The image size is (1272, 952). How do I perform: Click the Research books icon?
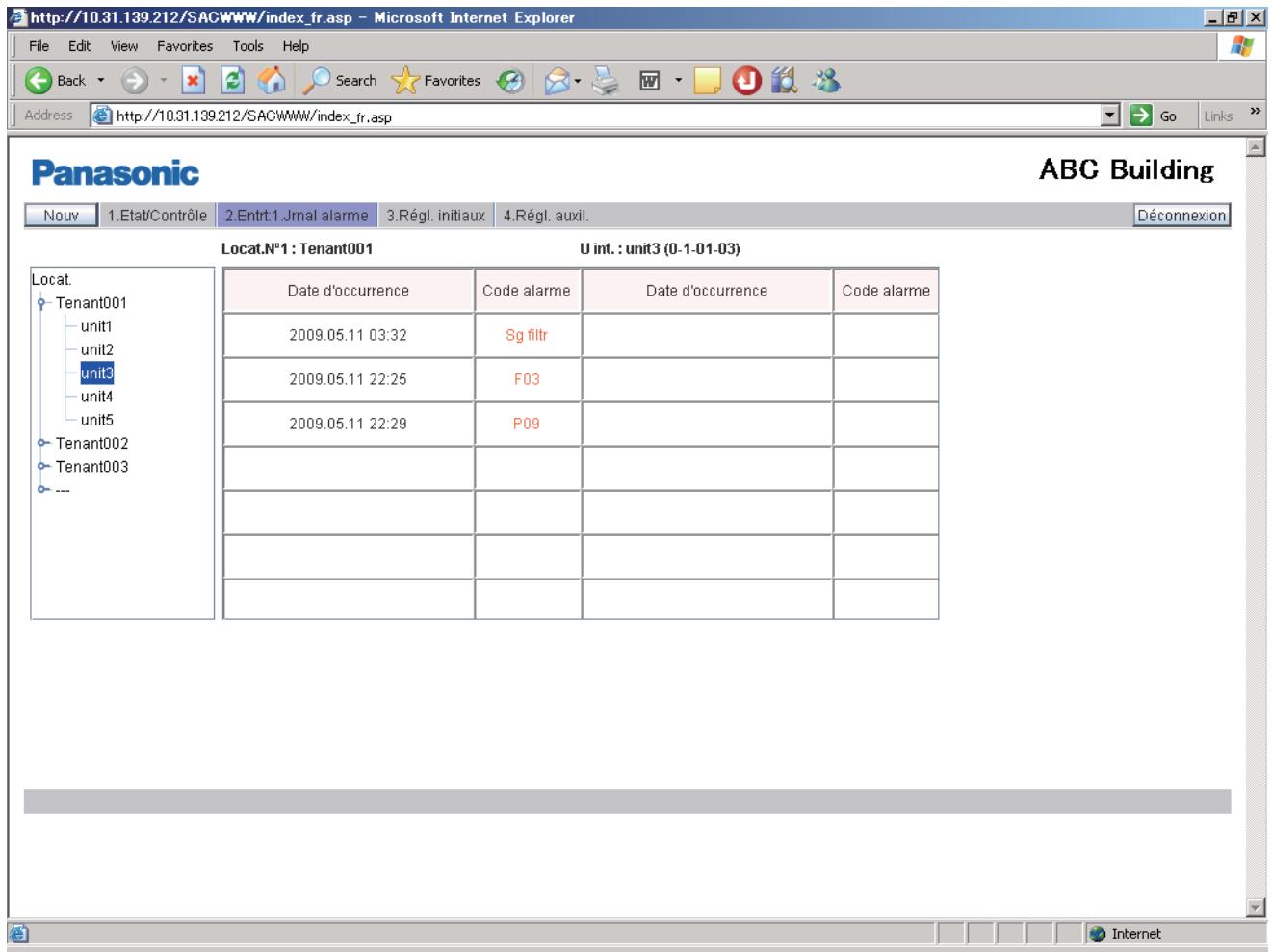tap(785, 81)
